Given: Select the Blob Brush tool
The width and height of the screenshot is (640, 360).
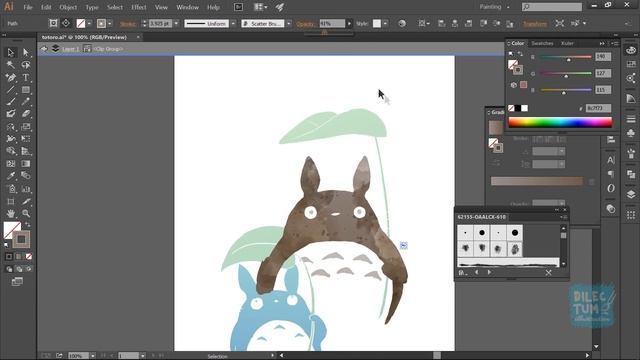Looking at the screenshot, I should tap(11, 114).
